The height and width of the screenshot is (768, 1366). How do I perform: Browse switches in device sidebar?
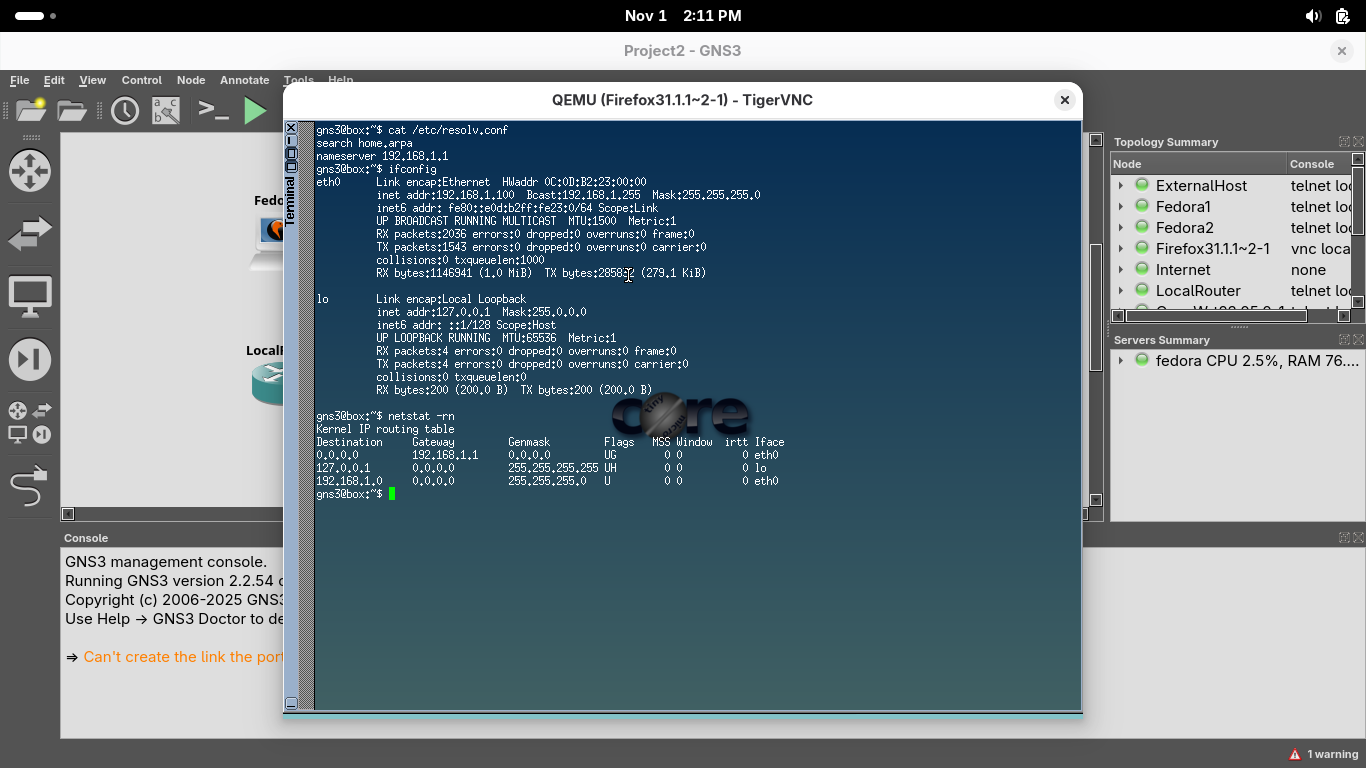tap(29, 234)
